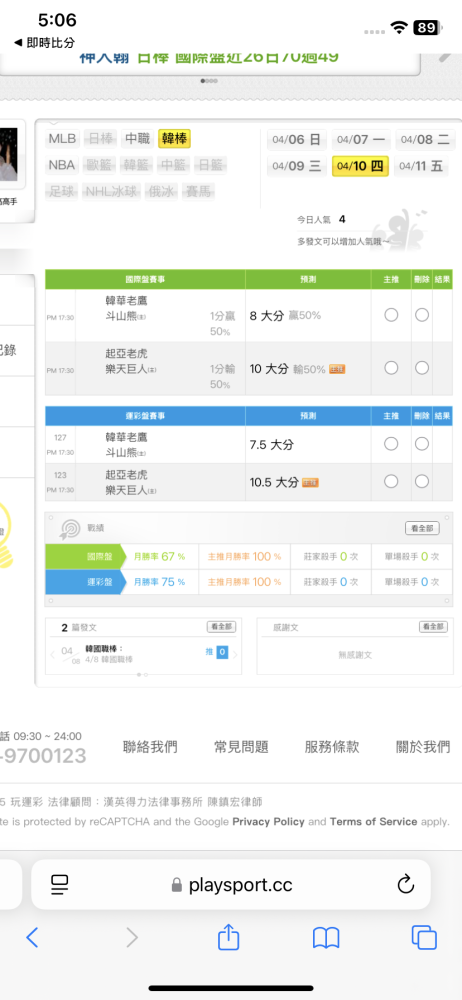
Task: Select 刪除 for 10 大分 輸50% row
Action: [x=422, y=367]
